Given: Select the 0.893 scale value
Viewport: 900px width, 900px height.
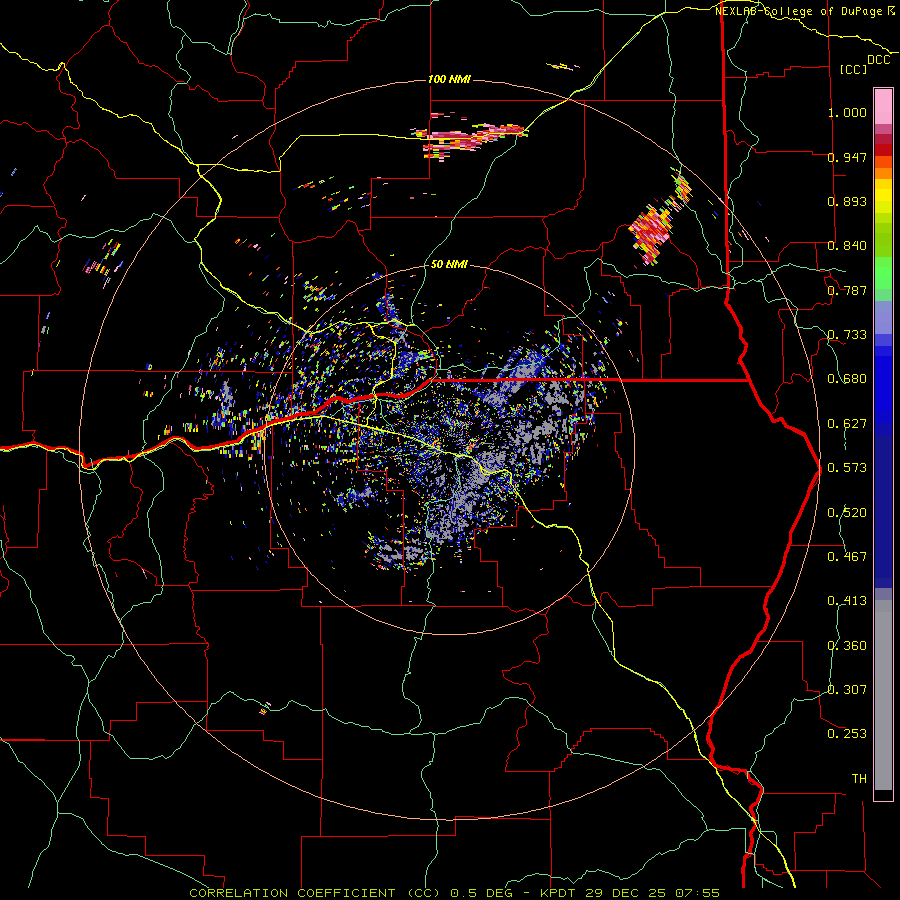Looking at the screenshot, I should point(847,201).
